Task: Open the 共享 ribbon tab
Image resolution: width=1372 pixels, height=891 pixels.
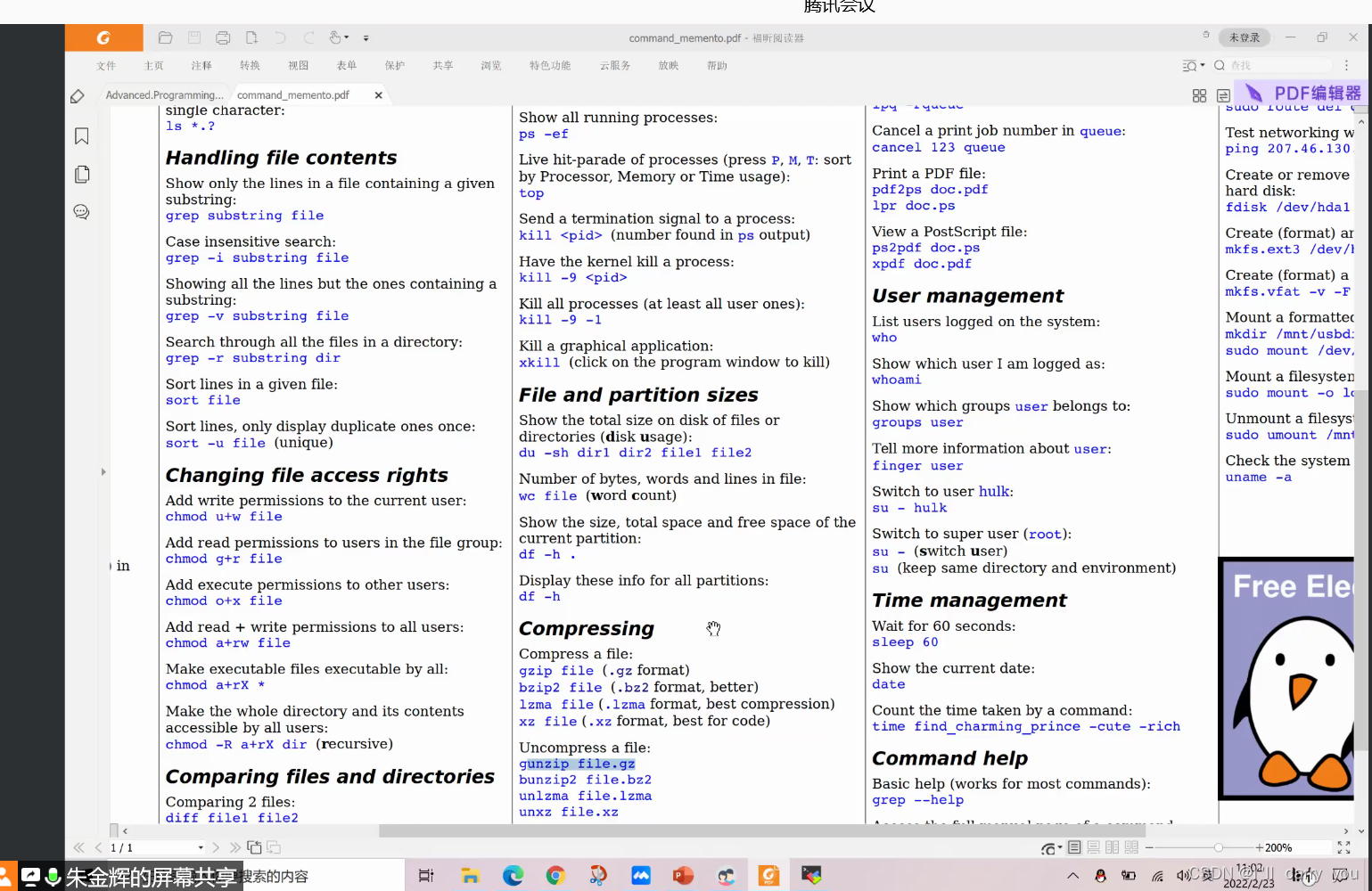Action: coord(443,66)
